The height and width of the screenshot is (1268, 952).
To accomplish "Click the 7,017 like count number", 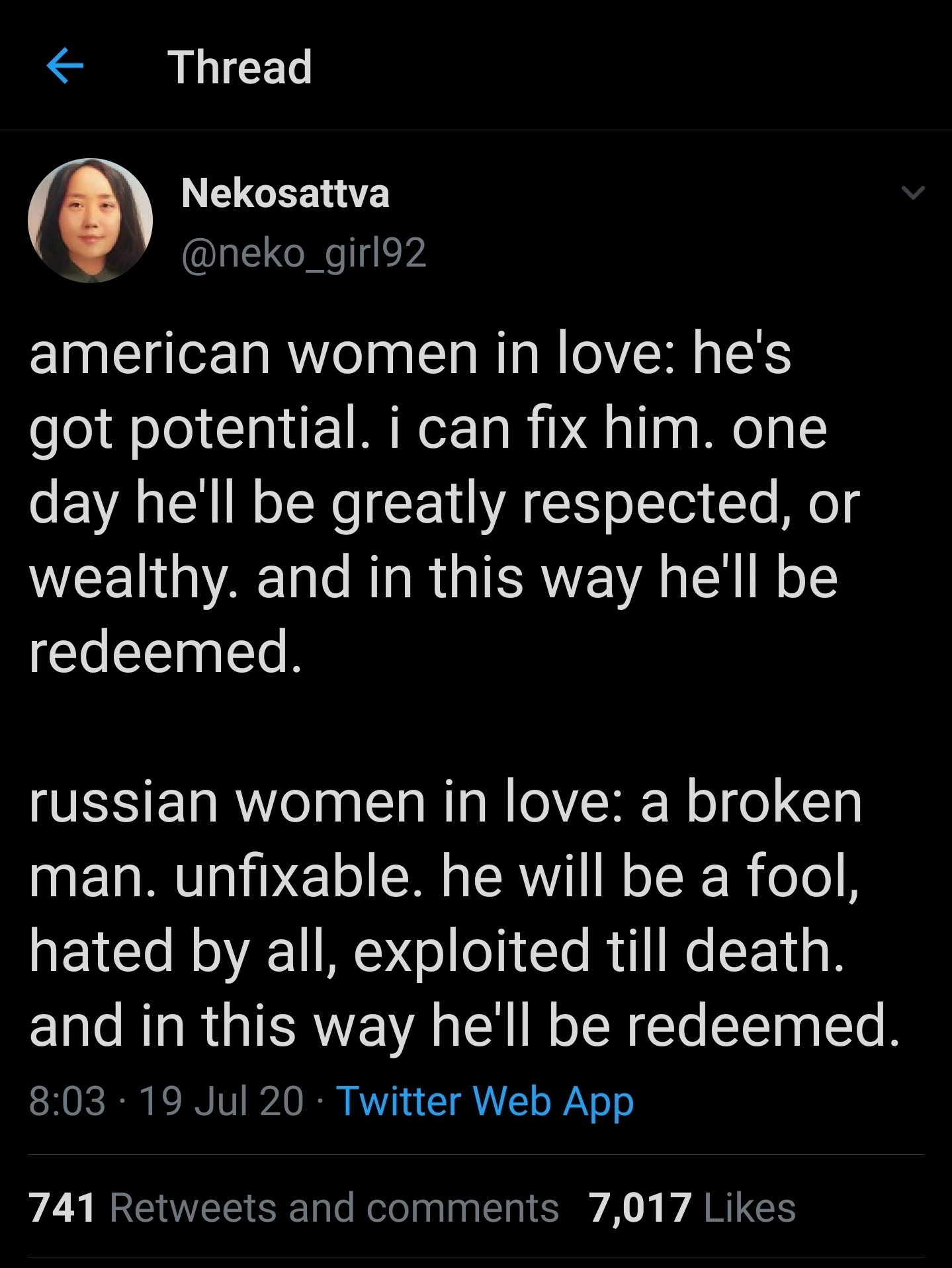I will (640, 1207).
